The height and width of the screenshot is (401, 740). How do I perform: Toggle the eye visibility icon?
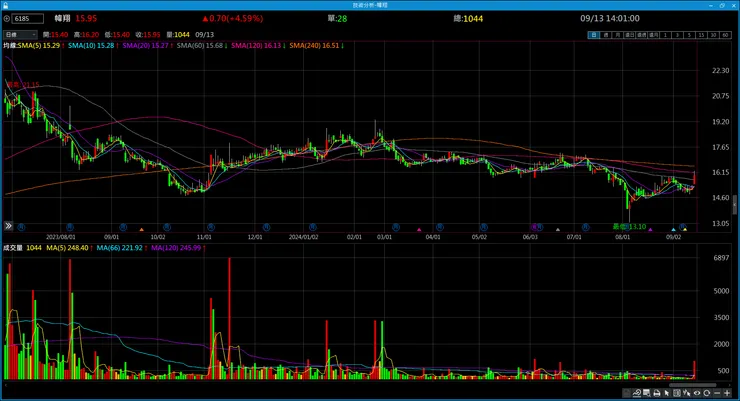click(x=697, y=393)
